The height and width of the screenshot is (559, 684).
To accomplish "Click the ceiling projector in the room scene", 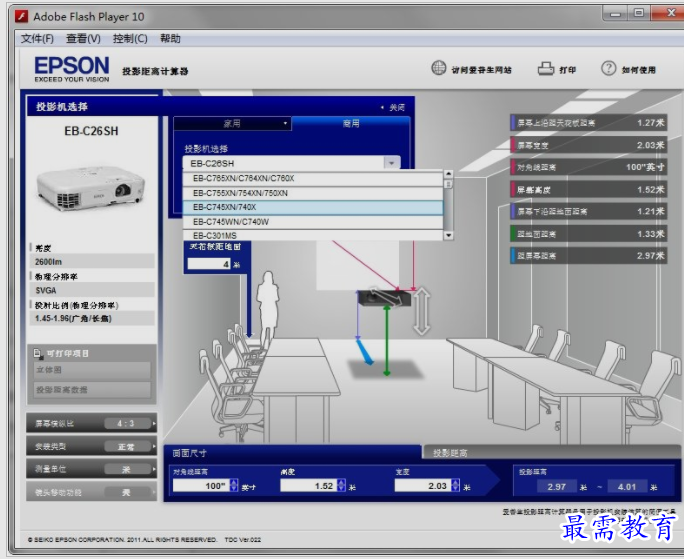I will 384,298.
